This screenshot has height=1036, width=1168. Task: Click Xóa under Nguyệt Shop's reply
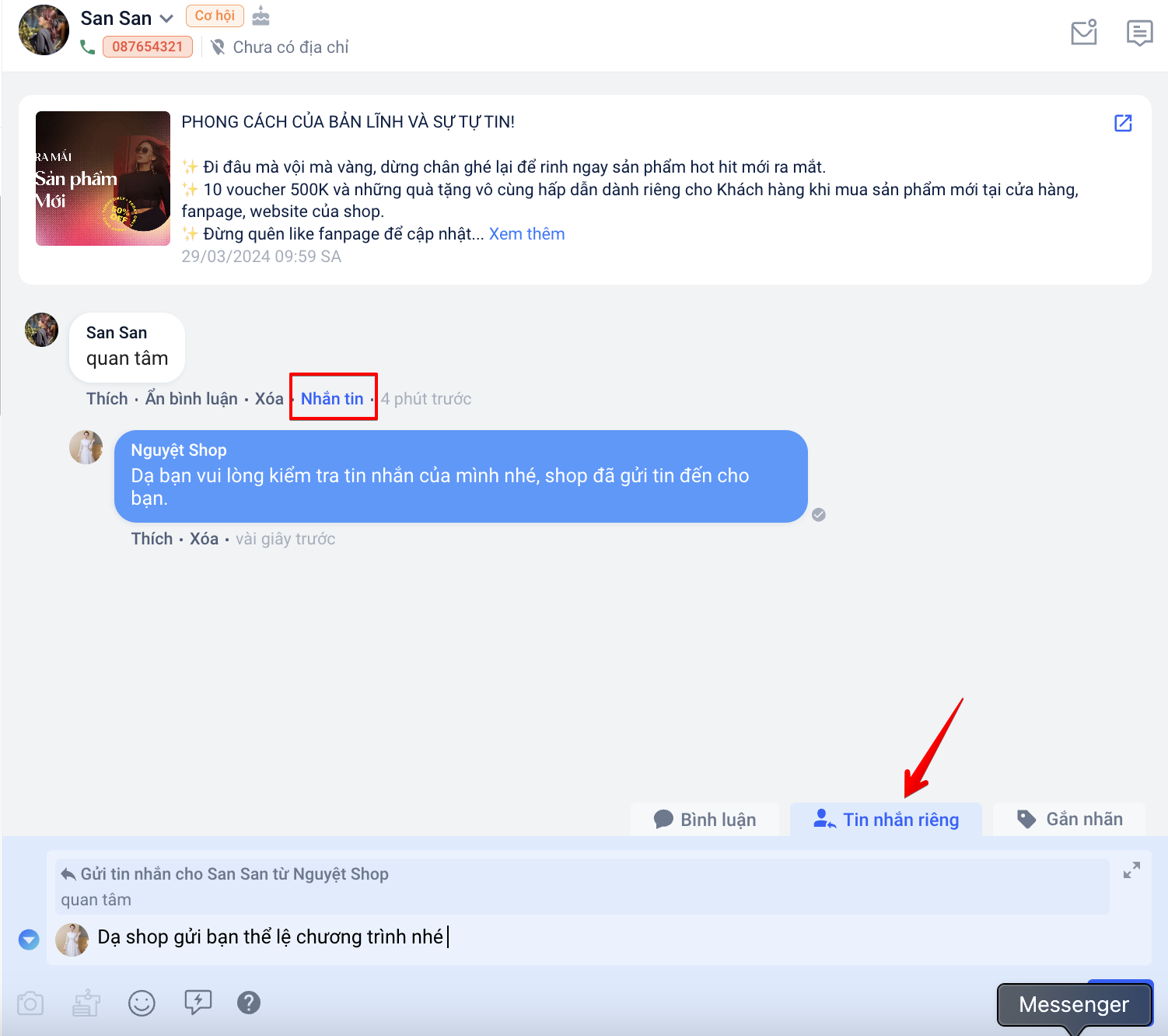click(x=205, y=539)
